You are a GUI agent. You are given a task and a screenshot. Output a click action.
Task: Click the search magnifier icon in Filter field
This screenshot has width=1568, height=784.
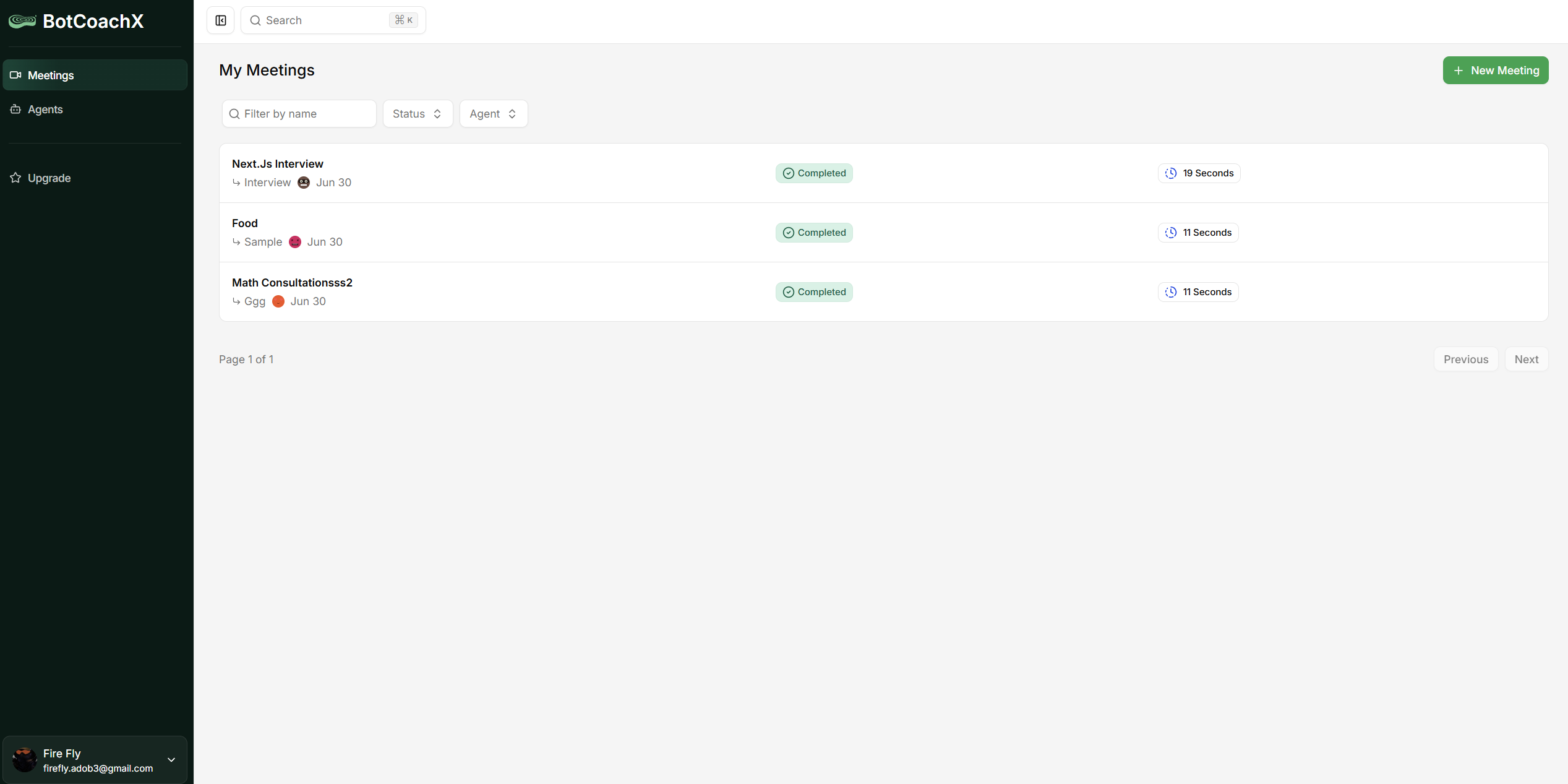point(234,114)
